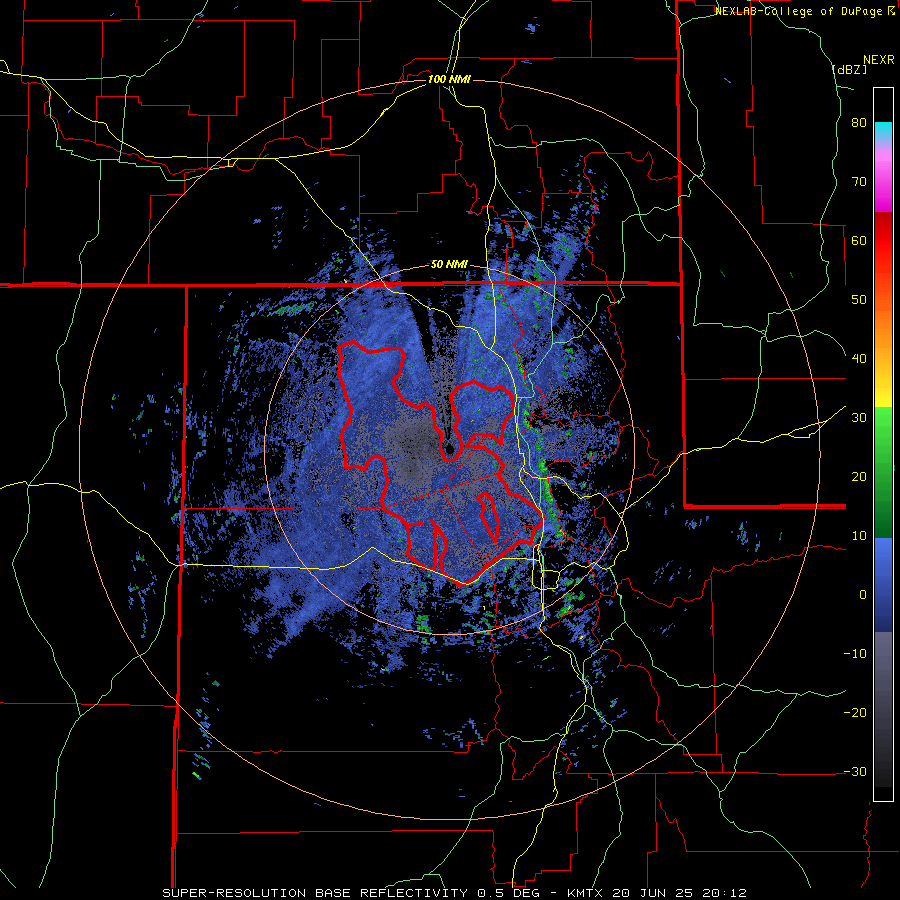Click the 20 value on the dBZ scale
The height and width of the screenshot is (900, 900).
click(859, 477)
